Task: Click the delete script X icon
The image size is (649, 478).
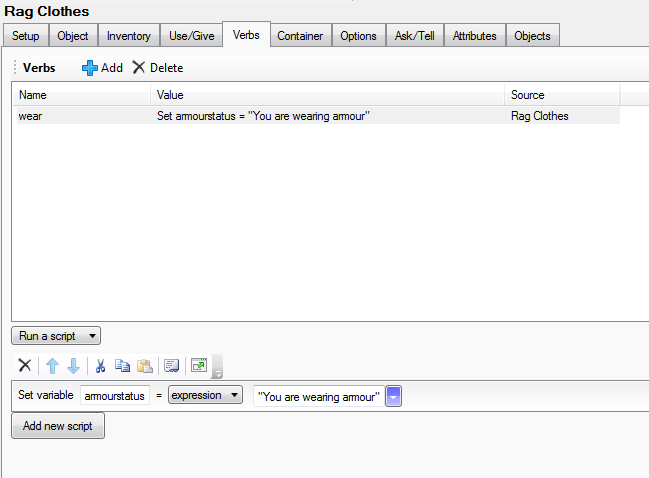Action: 25,366
